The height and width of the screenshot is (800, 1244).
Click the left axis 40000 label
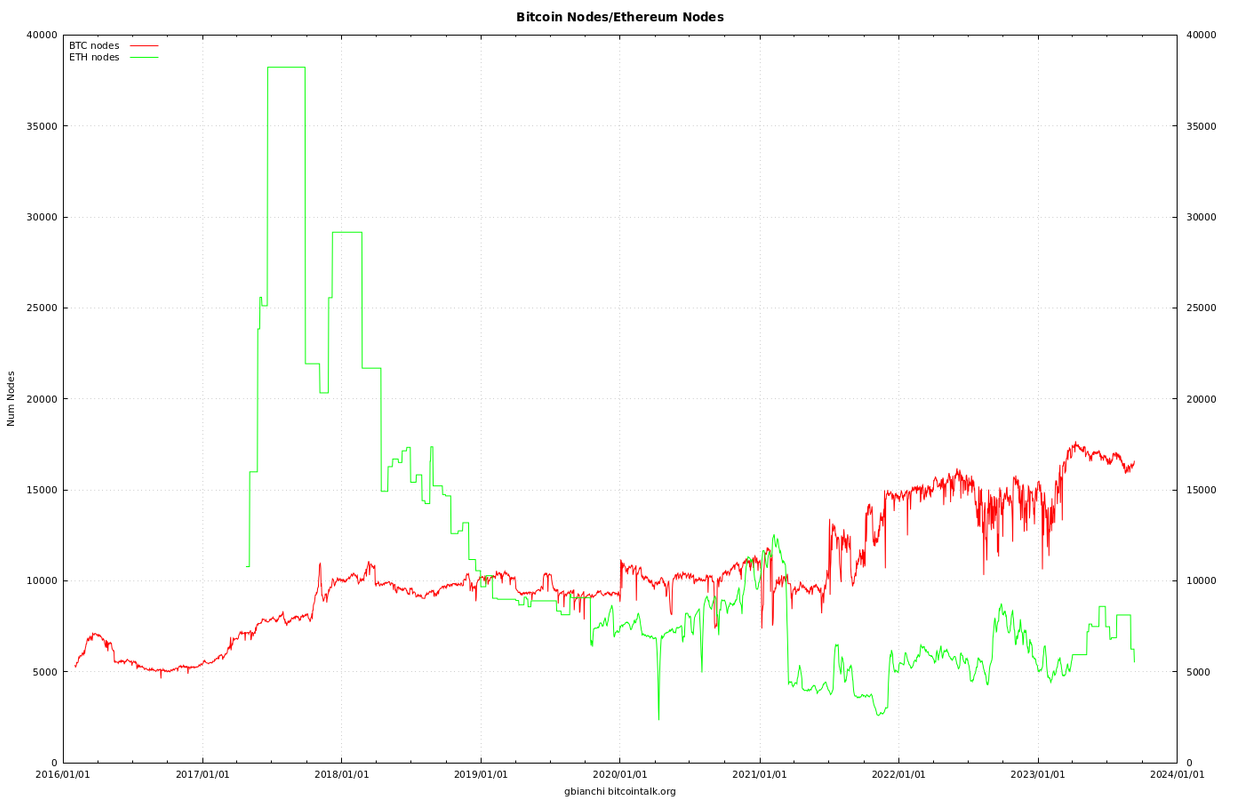pyautogui.click(x=41, y=35)
